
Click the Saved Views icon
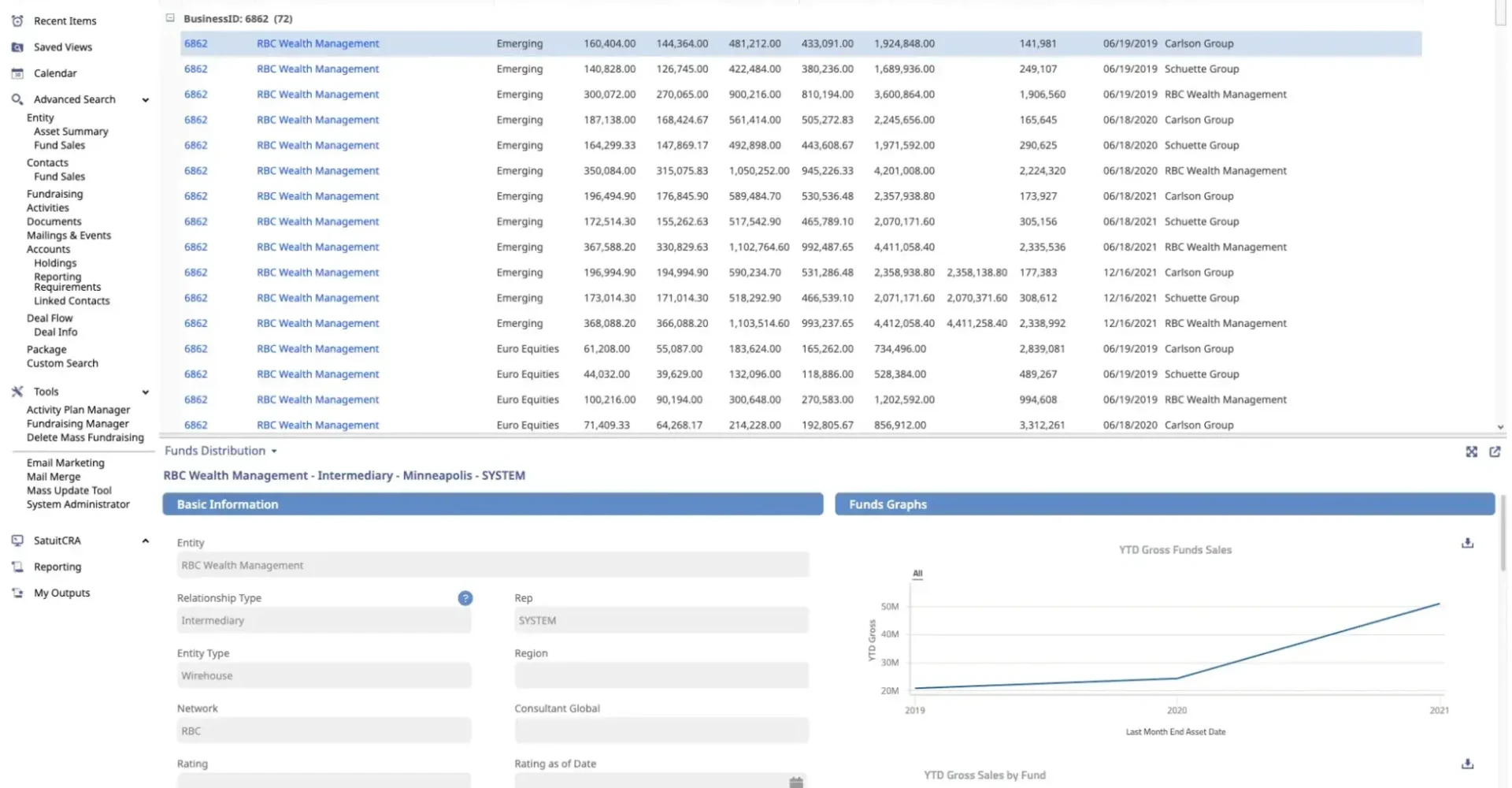pyautogui.click(x=17, y=47)
